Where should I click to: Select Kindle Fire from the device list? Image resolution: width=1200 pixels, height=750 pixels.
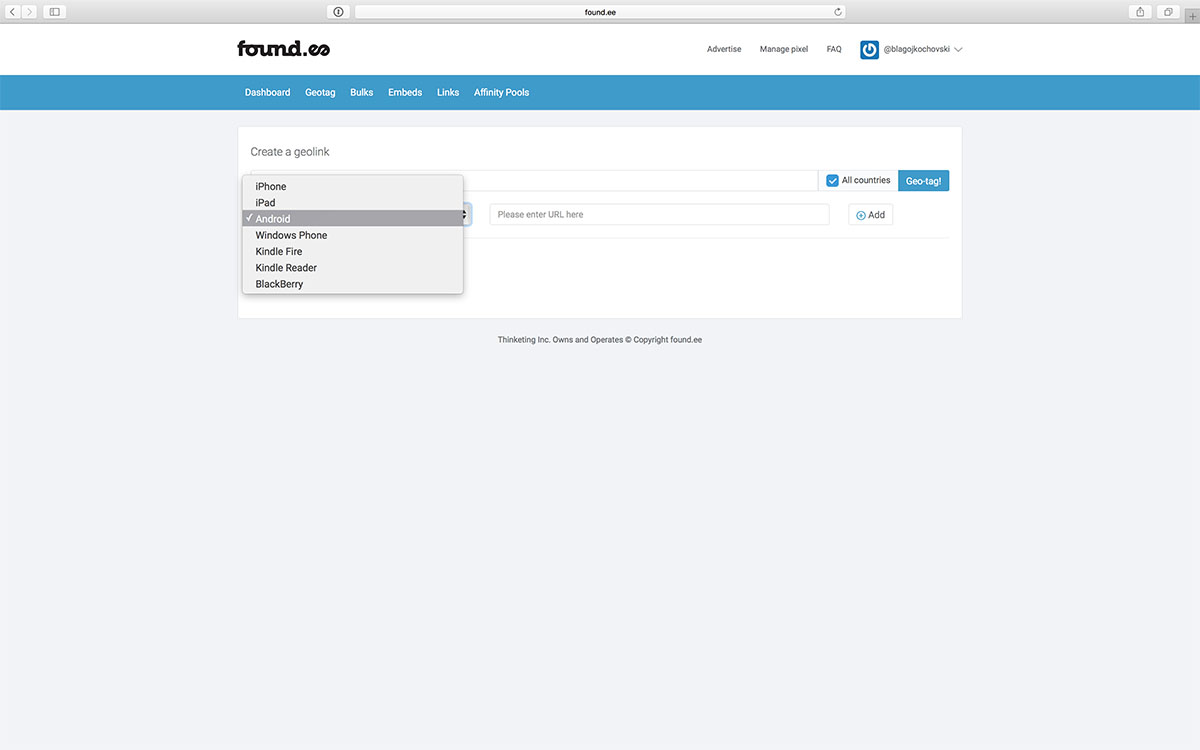[352, 251]
